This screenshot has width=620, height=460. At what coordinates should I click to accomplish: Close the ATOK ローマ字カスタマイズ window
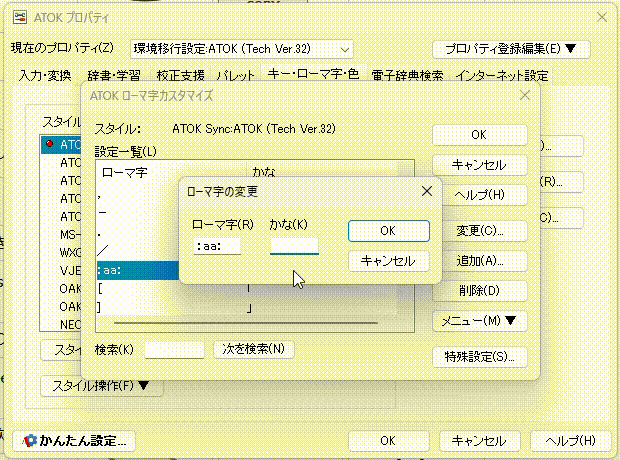[525, 95]
